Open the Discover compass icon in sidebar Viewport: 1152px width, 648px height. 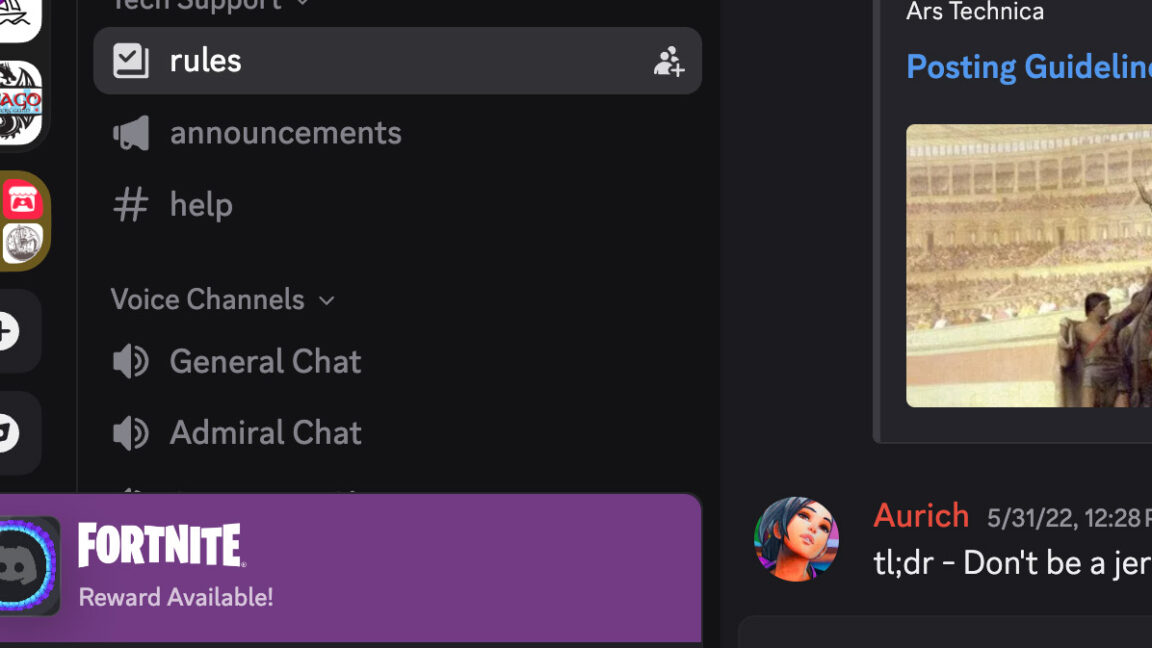tap(8, 433)
